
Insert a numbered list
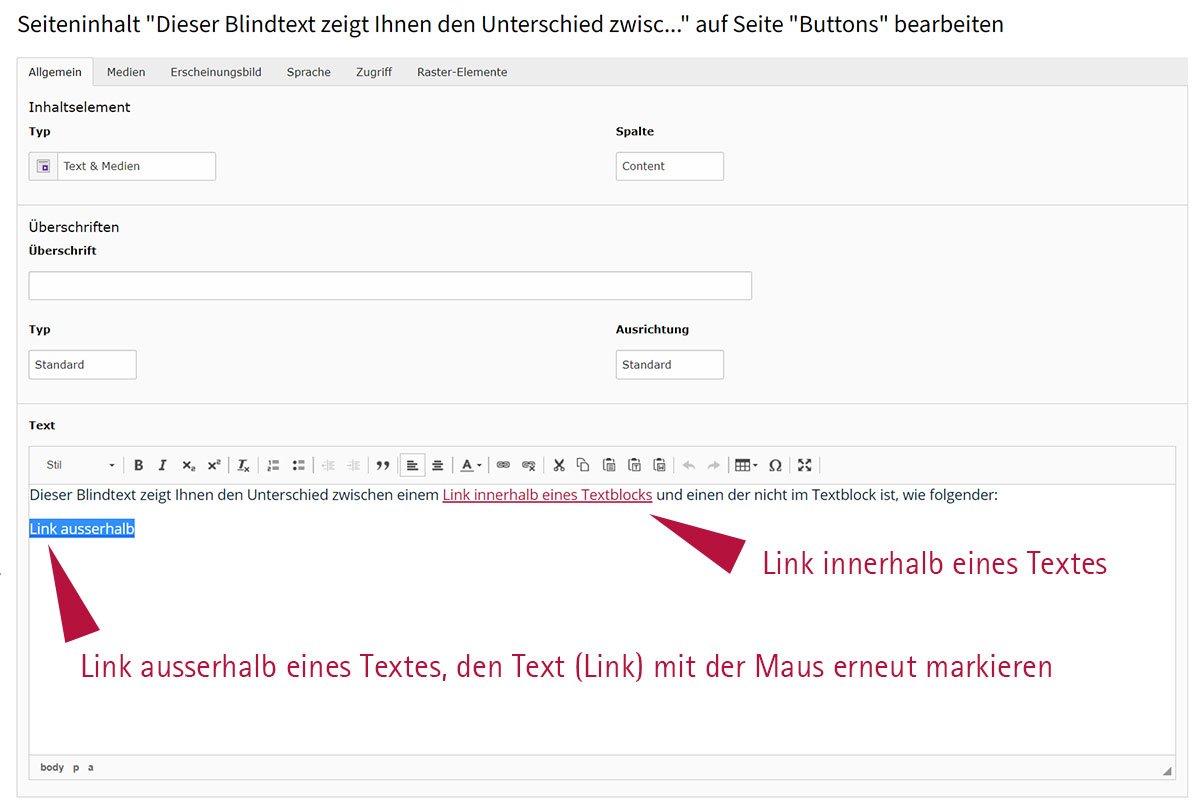click(272, 465)
